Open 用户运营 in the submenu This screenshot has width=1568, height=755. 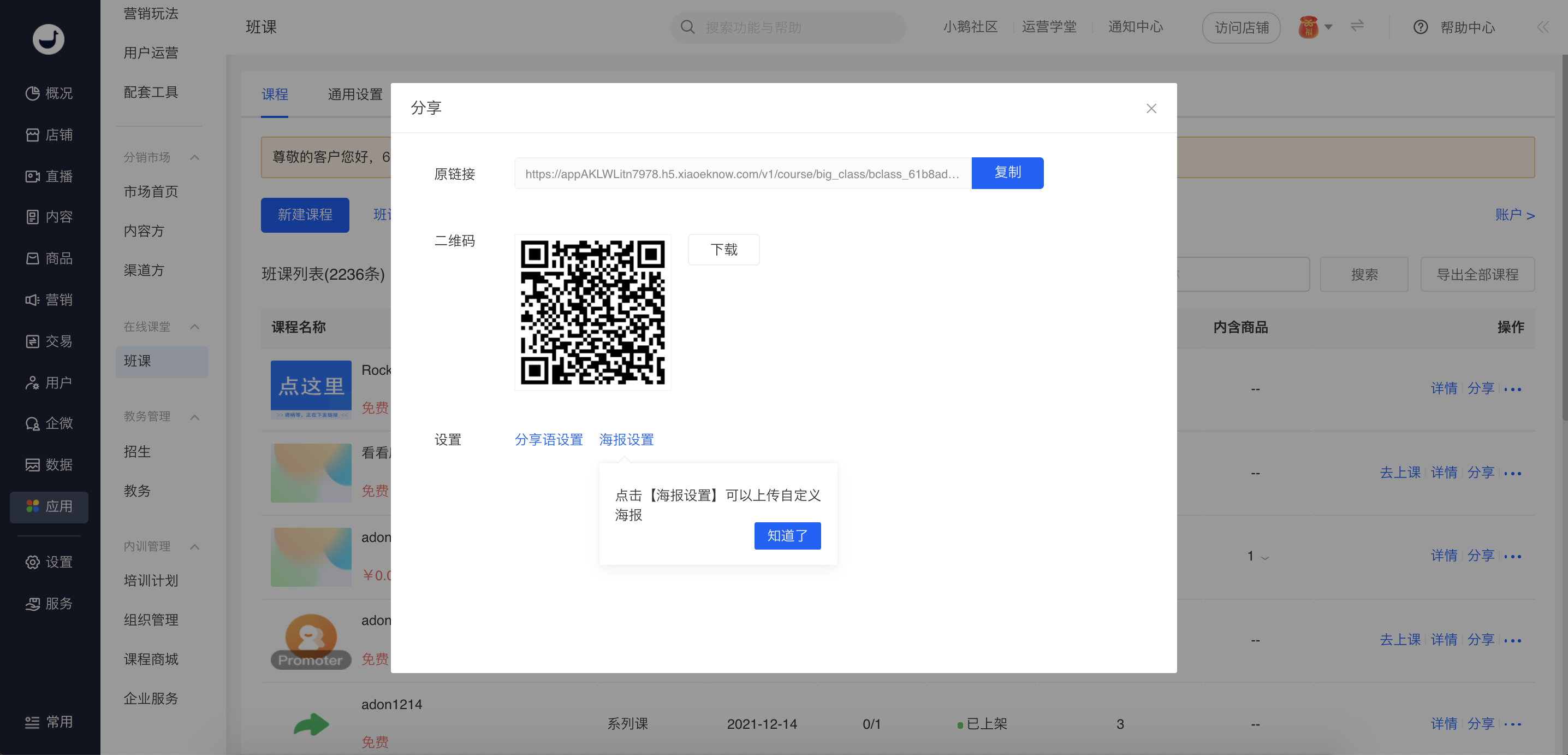(x=151, y=54)
